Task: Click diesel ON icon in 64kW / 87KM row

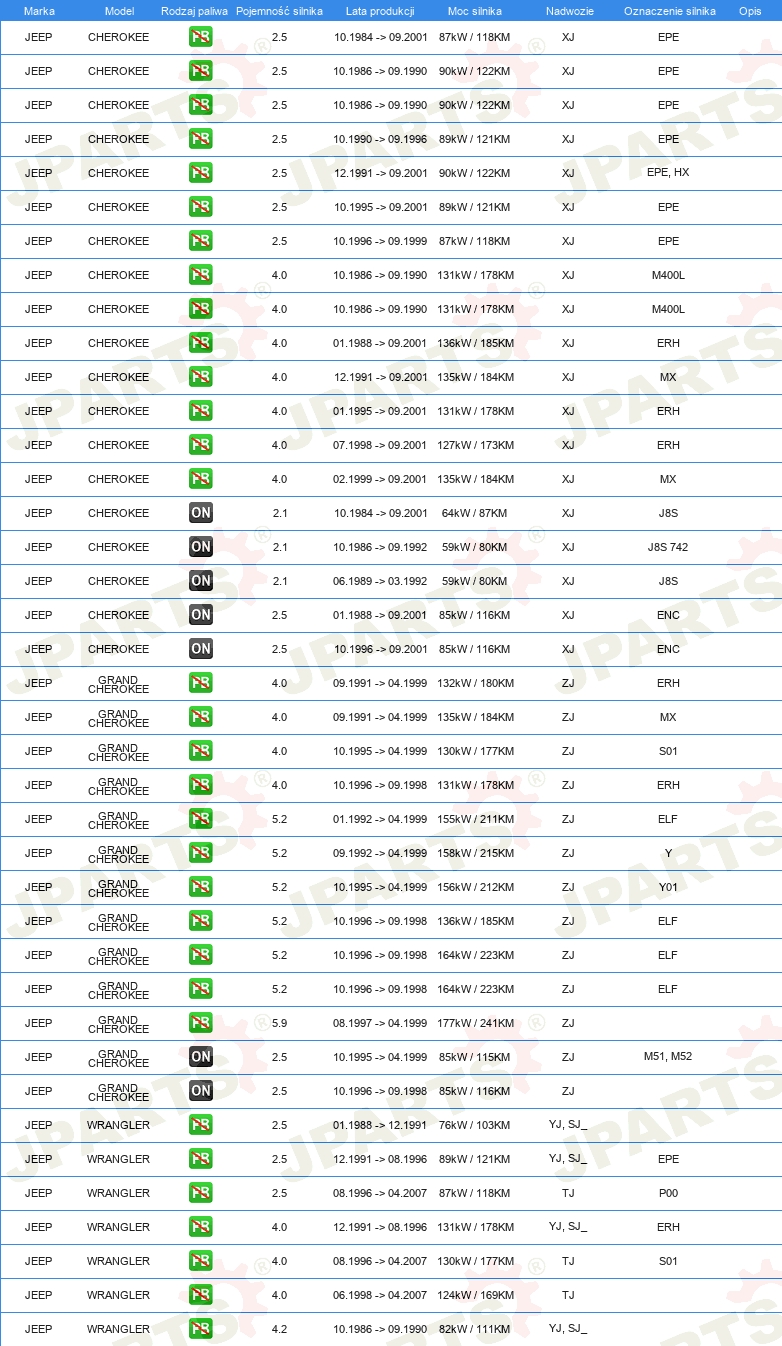Action: pyautogui.click(x=201, y=513)
